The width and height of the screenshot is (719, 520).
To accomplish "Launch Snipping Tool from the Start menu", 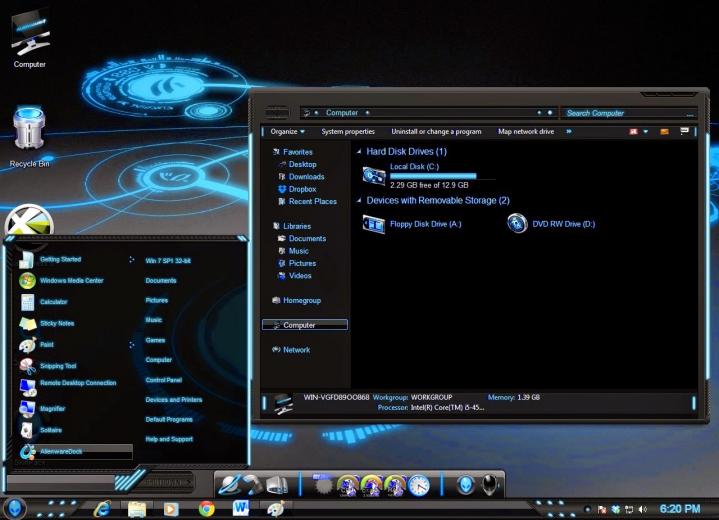I will 58,366.
